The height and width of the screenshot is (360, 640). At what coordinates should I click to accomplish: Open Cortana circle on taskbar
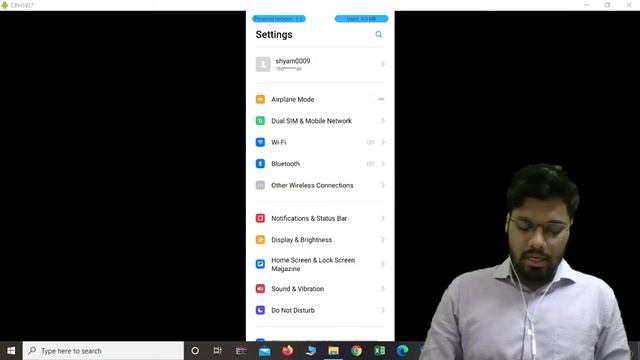tap(195, 351)
